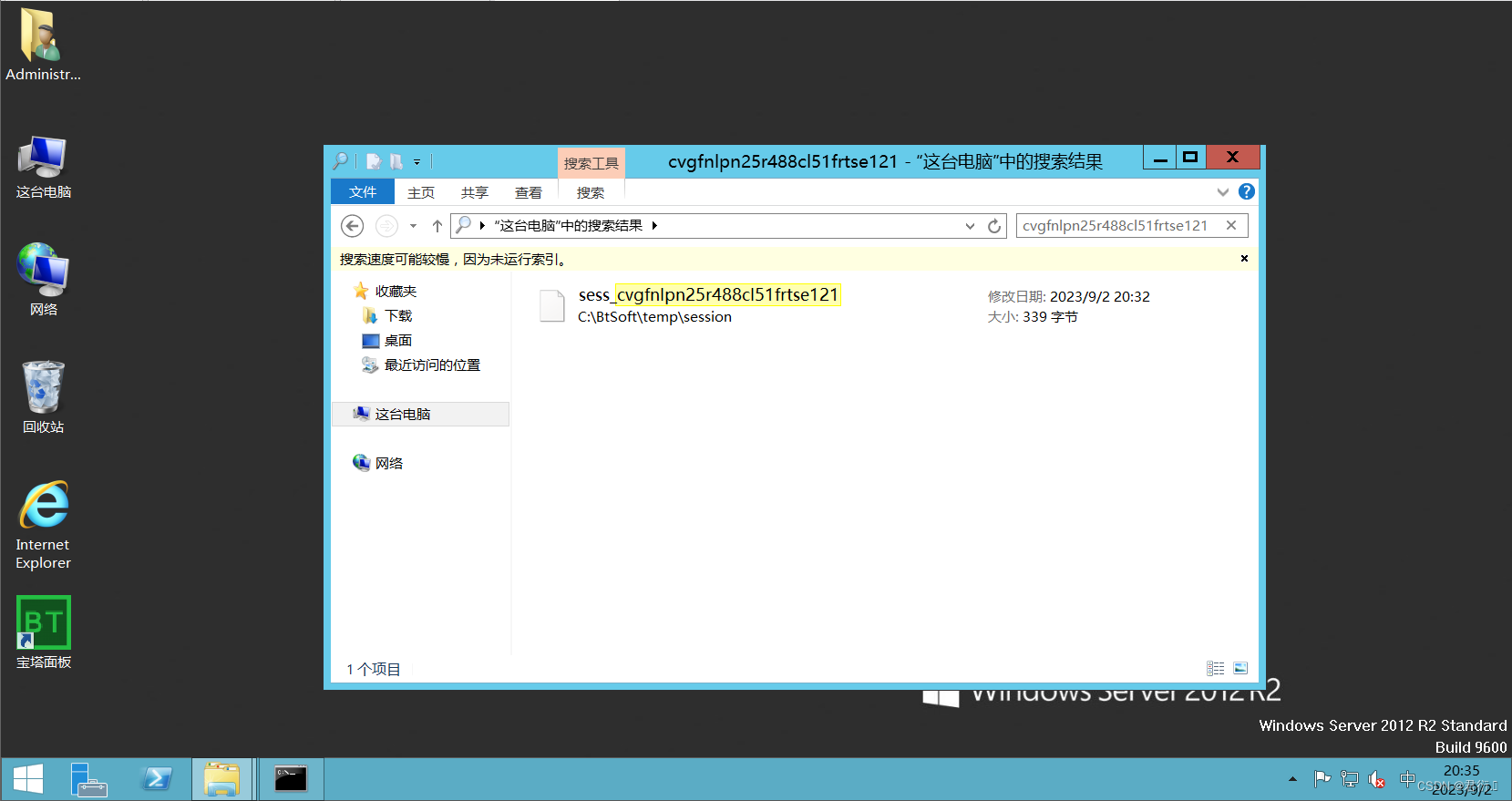Open 桌面 in navigation pane
Screen dimensions: 1512x801
(398, 340)
